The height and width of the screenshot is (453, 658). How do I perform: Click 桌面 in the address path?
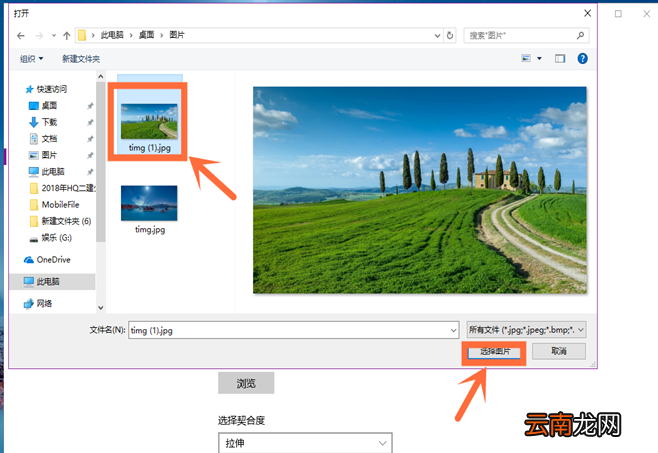pyautogui.click(x=146, y=35)
